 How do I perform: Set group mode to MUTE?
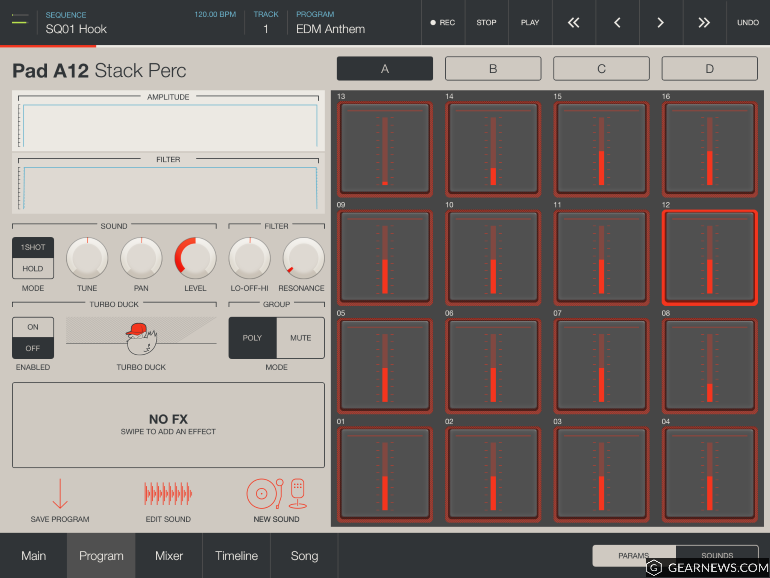(301, 338)
